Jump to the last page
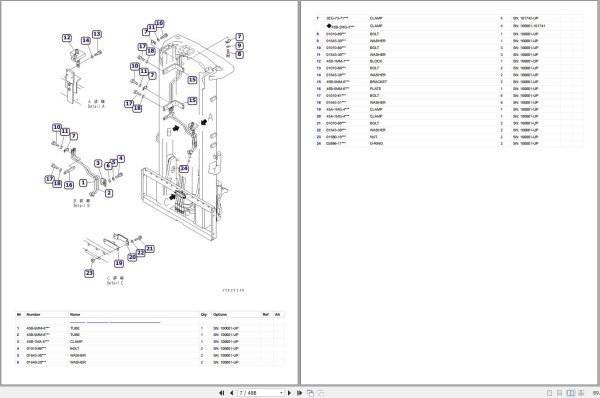Screen dimensions: 600x398 [299, 393]
